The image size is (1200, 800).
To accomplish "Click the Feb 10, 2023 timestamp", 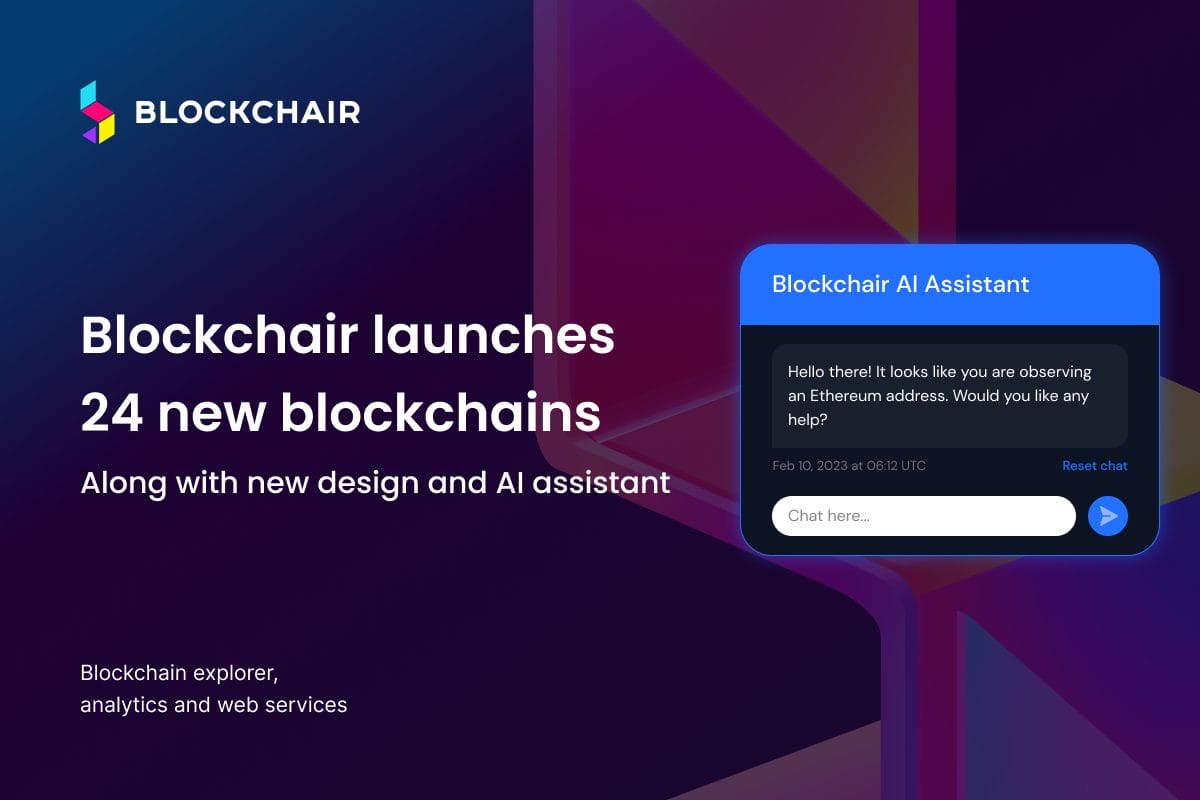I will click(x=850, y=466).
